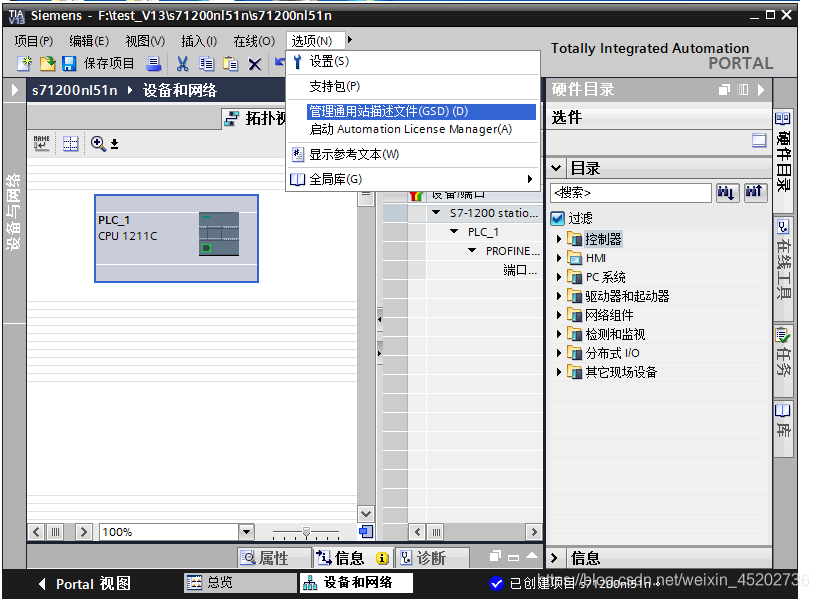Open the 在线工具 side tab
The image size is (819, 599).
click(x=783, y=268)
